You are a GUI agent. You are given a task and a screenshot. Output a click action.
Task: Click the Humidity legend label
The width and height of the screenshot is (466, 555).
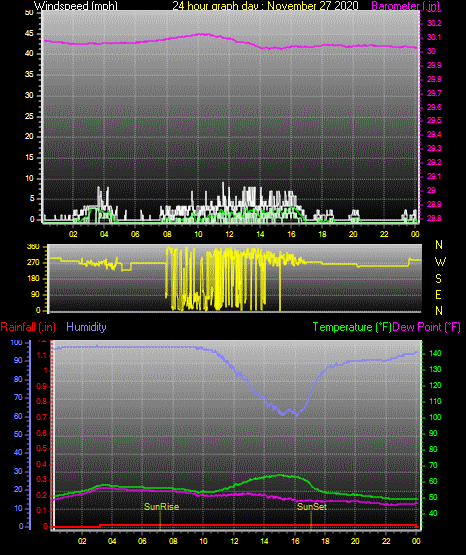pos(86,327)
